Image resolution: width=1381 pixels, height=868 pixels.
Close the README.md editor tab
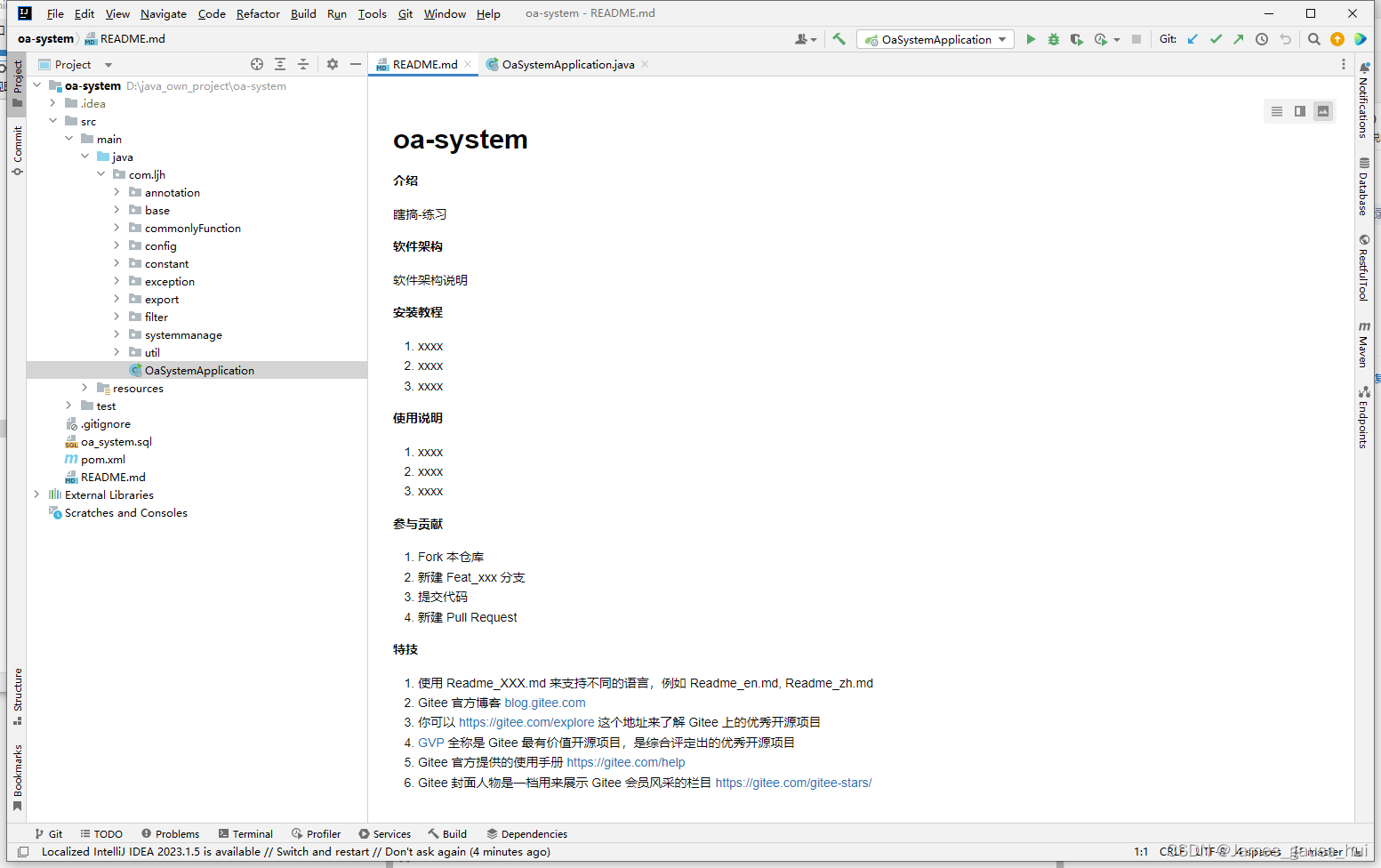pos(468,64)
